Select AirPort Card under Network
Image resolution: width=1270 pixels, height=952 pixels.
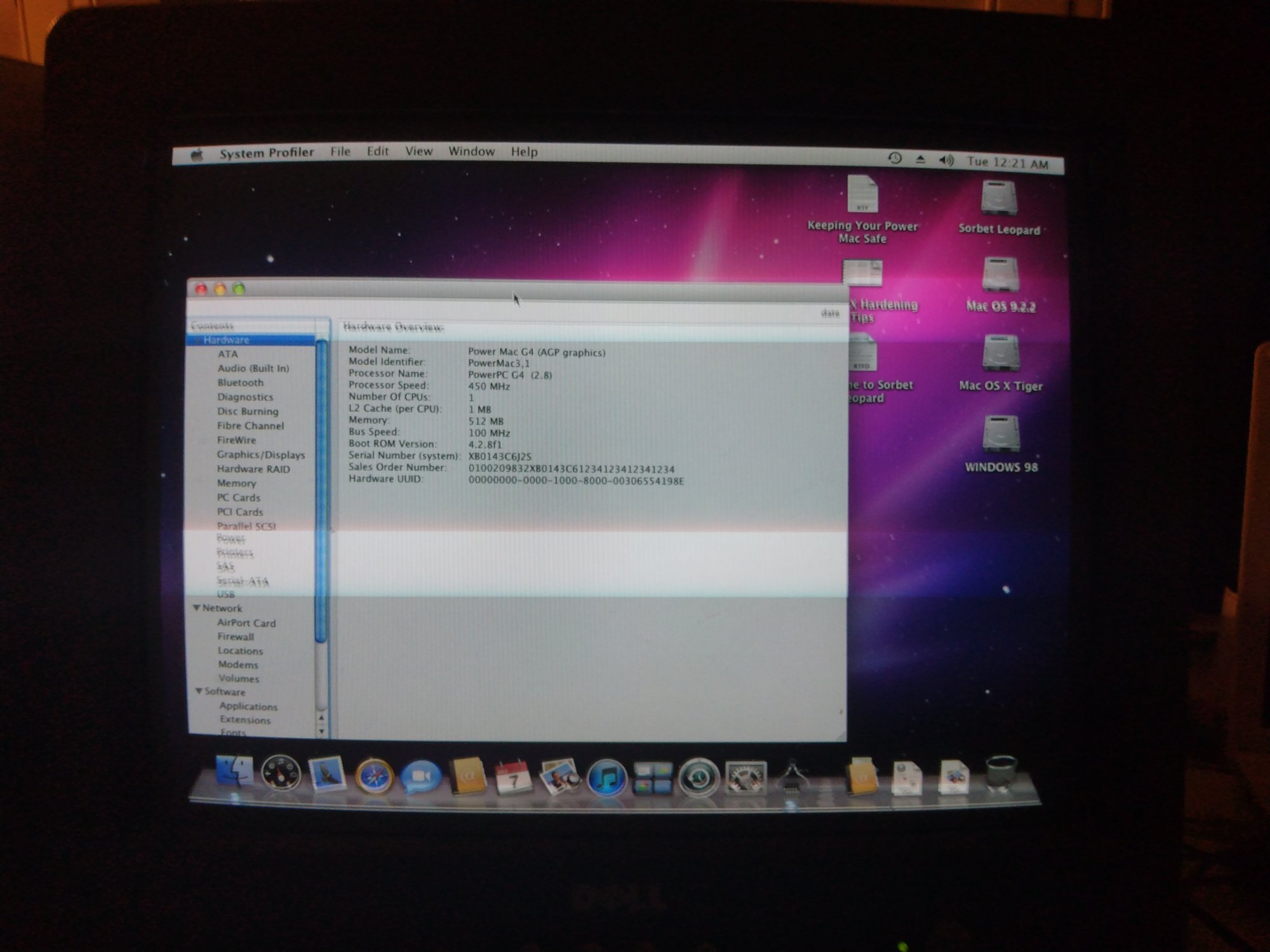coord(246,623)
